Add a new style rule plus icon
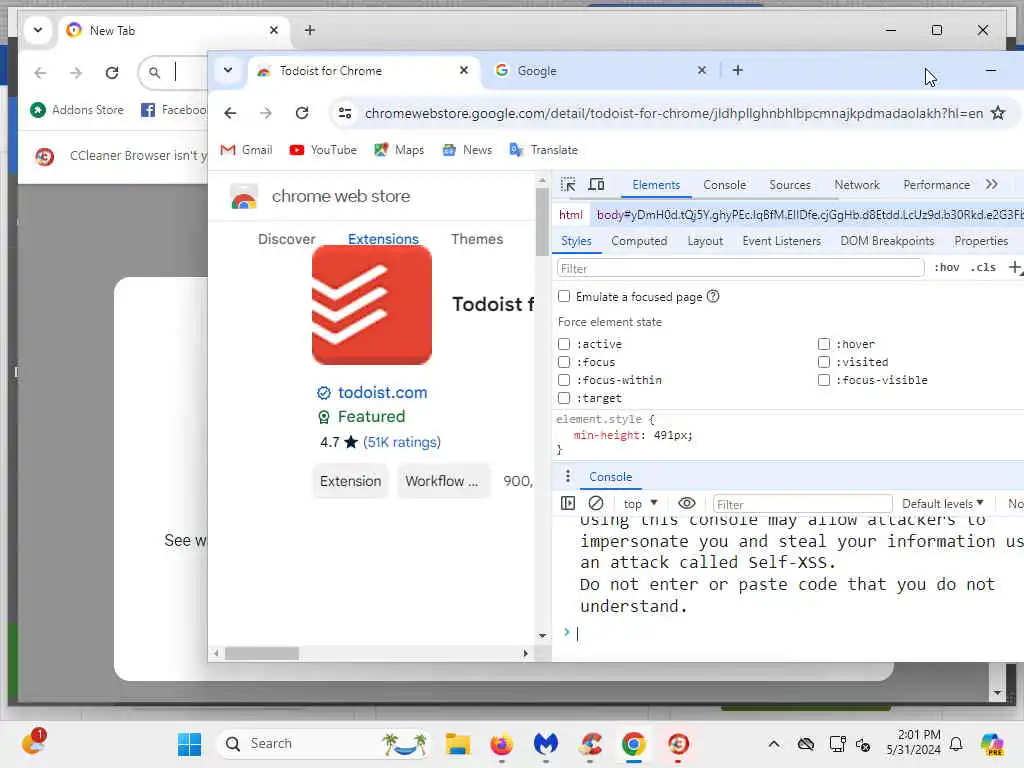Viewport: 1024px width, 768px height. click(1015, 267)
